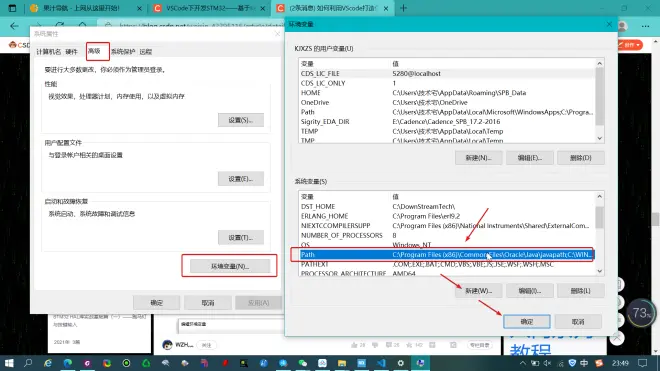Viewport: 660px width, 371px height.
Task: Open WeChat from the taskbar
Action: [x=303, y=363]
